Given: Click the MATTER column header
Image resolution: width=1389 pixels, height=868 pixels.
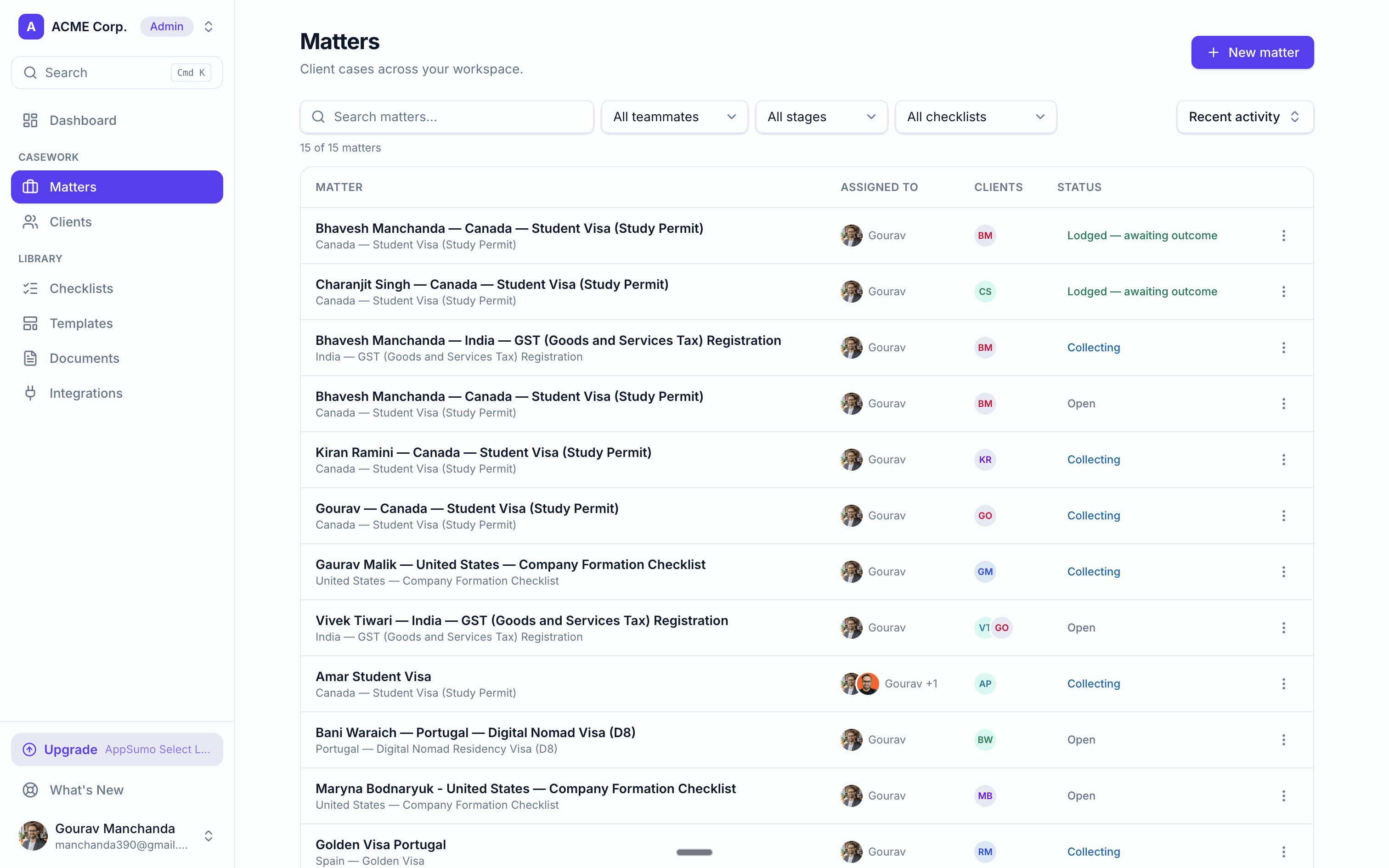Looking at the screenshot, I should pyautogui.click(x=339, y=187).
